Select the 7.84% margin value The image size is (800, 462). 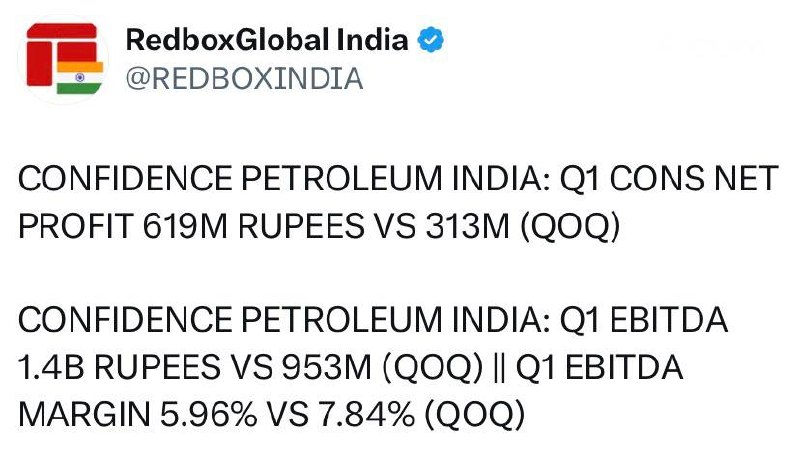366,415
